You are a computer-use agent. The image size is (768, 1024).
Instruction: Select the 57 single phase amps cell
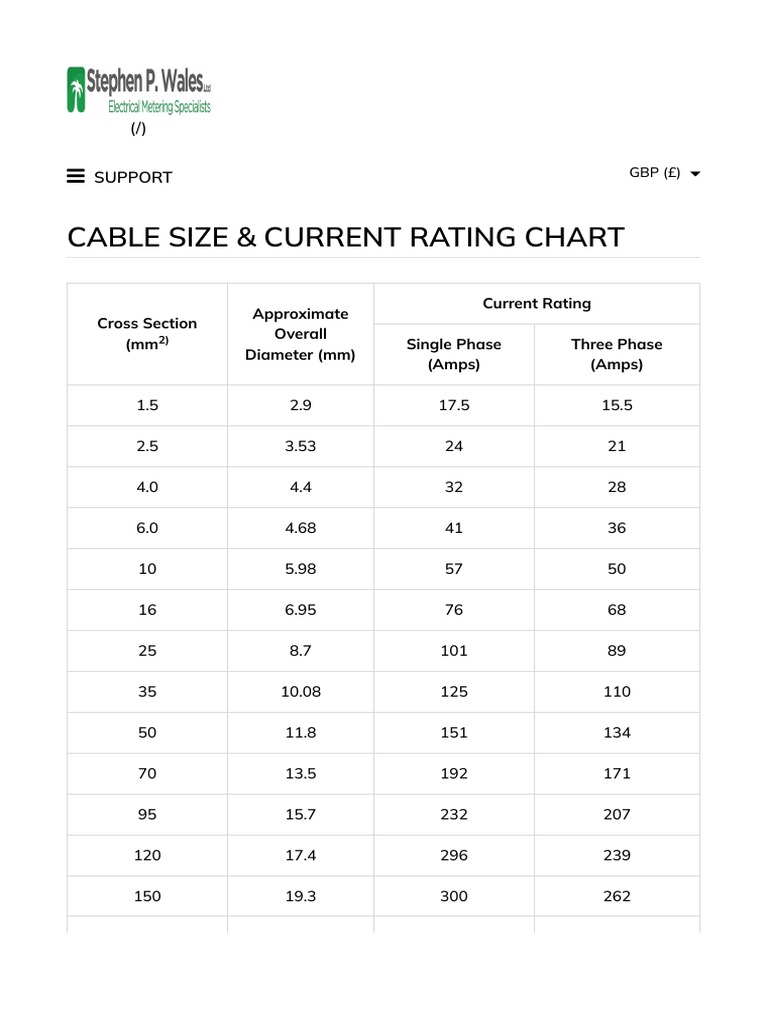(454, 569)
